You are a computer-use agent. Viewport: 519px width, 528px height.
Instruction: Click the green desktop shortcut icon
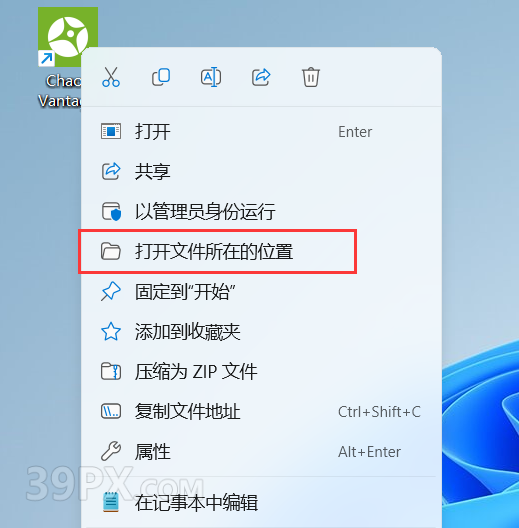pos(68,37)
